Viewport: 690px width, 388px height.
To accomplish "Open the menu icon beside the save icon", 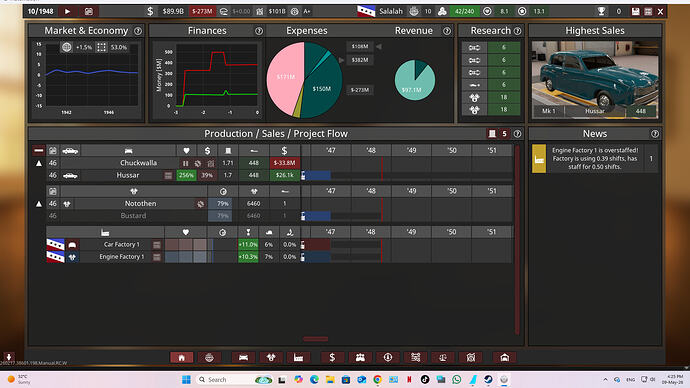I will pyautogui.click(x=648, y=11).
